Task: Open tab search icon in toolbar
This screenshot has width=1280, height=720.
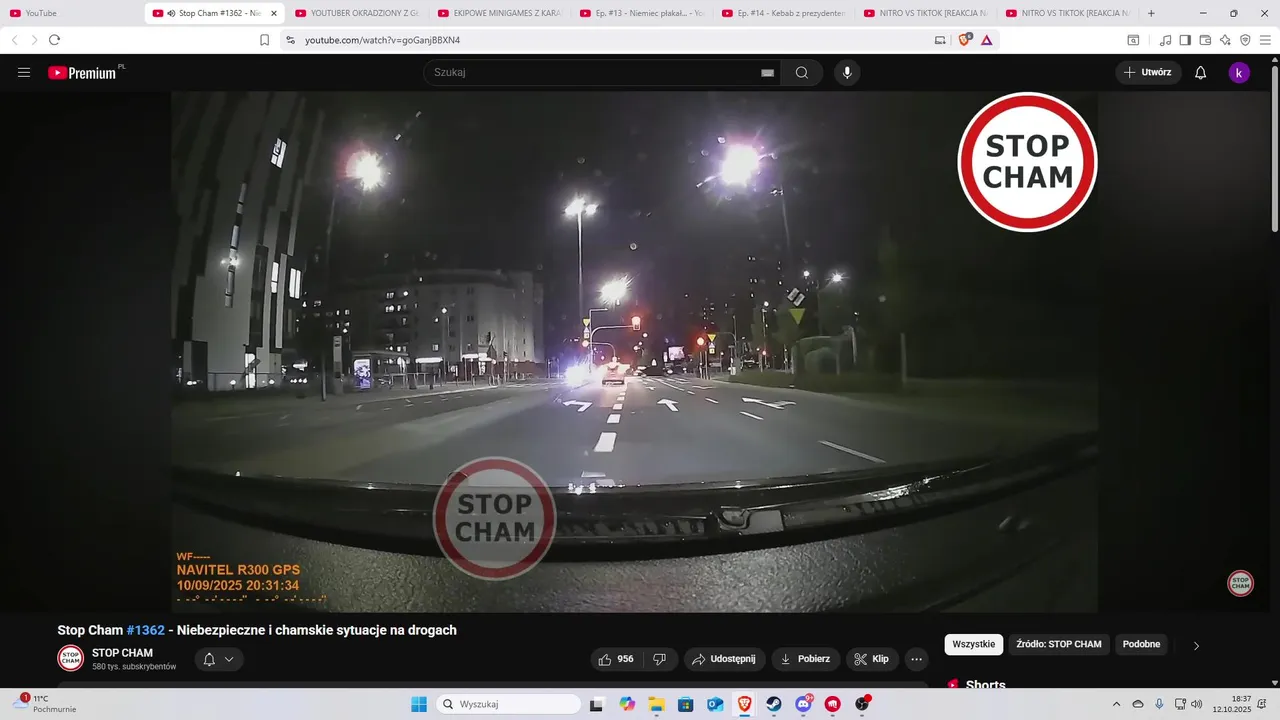Action: 1133,40
